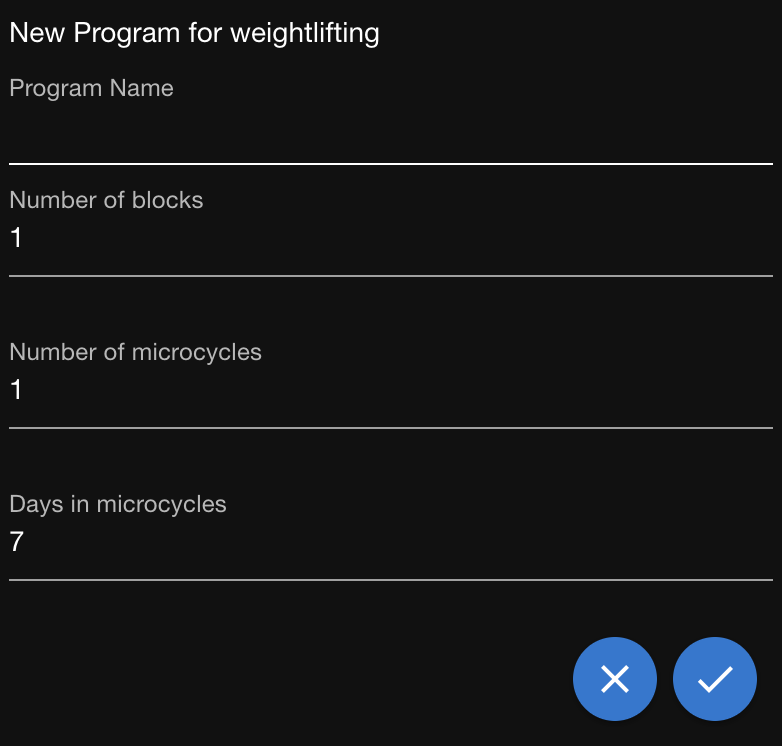Screen dimensions: 782x746
Task: Confirm the new program with the checkmark button
Action: pyautogui.click(x=715, y=679)
